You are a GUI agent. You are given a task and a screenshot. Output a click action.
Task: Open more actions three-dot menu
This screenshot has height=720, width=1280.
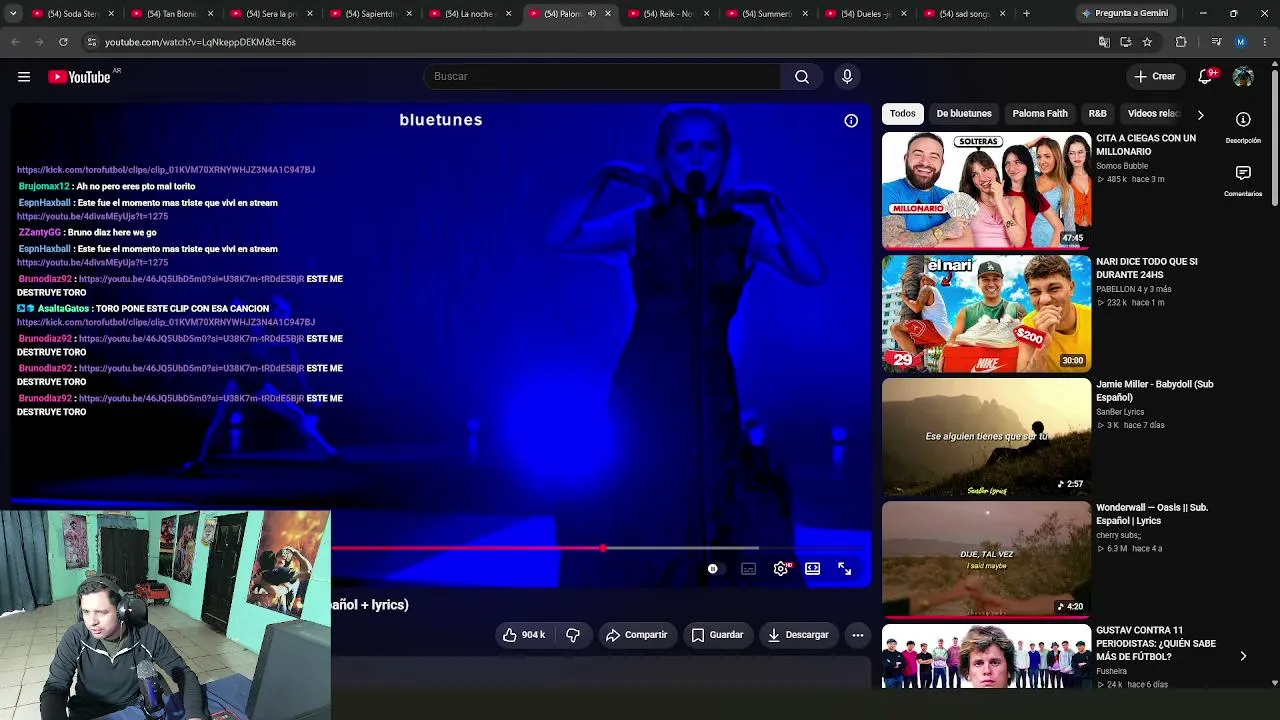tap(858, 635)
